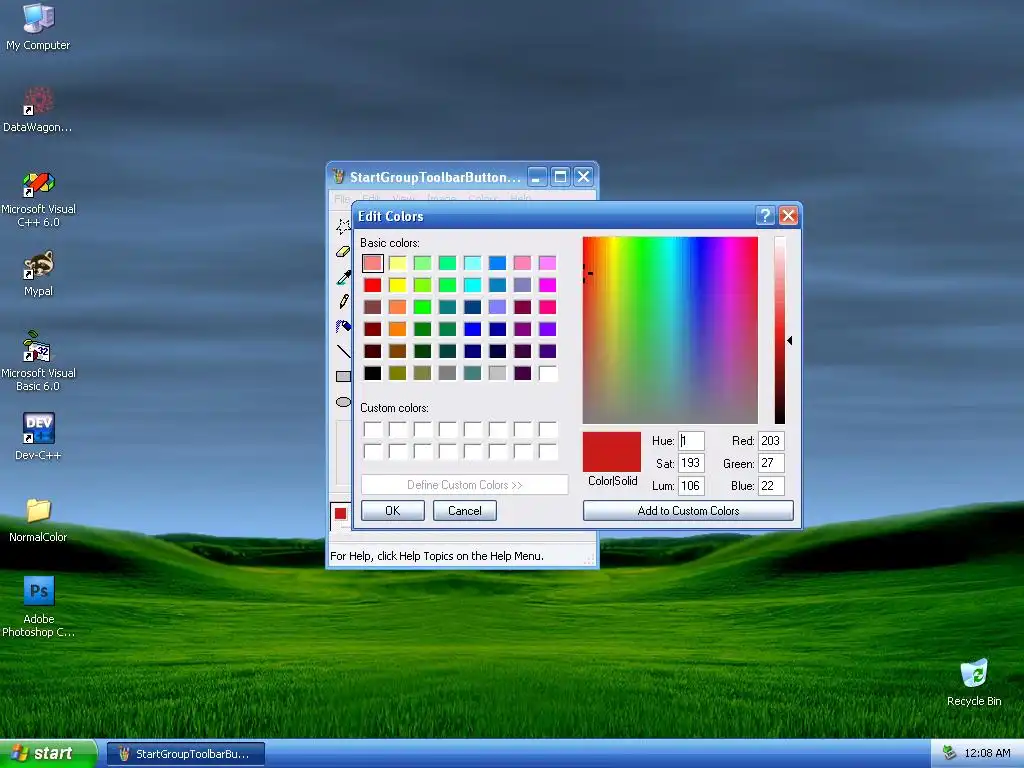This screenshot has width=1024, height=768.
Task: Choose the magenta basic color swatch
Action: 548,285
